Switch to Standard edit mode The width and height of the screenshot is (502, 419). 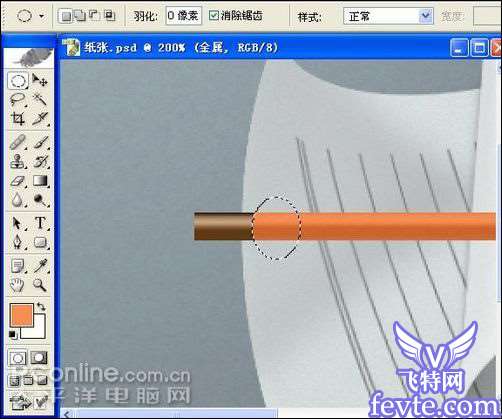coord(18,358)
